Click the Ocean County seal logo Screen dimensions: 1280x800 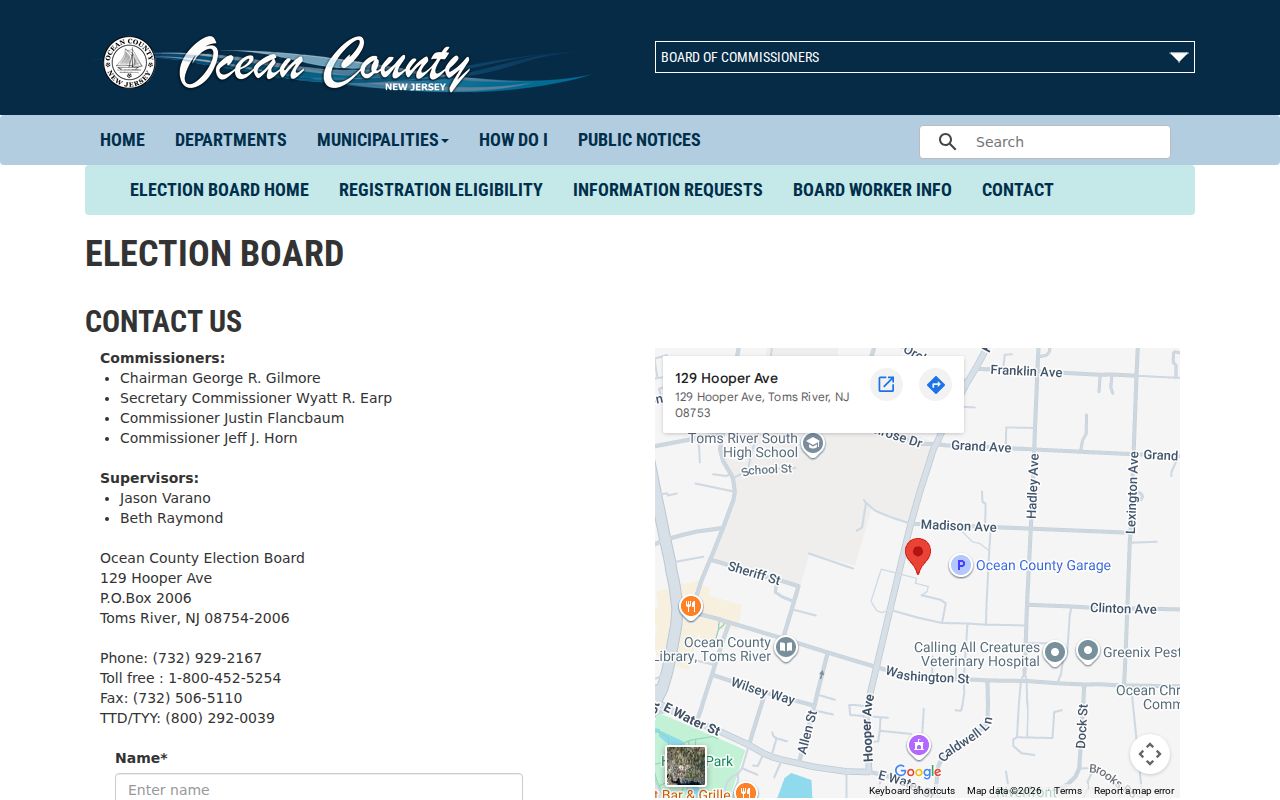(x=129, y=62)
